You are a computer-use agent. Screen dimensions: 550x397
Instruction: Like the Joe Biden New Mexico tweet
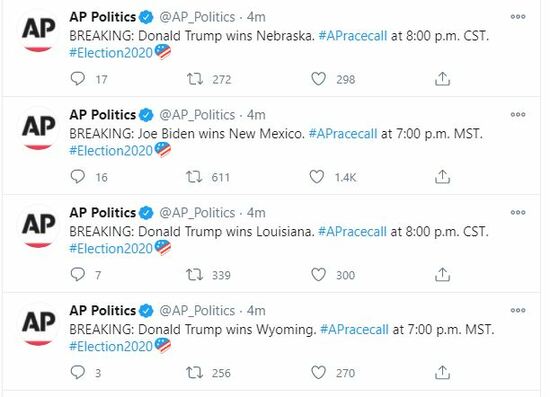[x=317, y=177]
